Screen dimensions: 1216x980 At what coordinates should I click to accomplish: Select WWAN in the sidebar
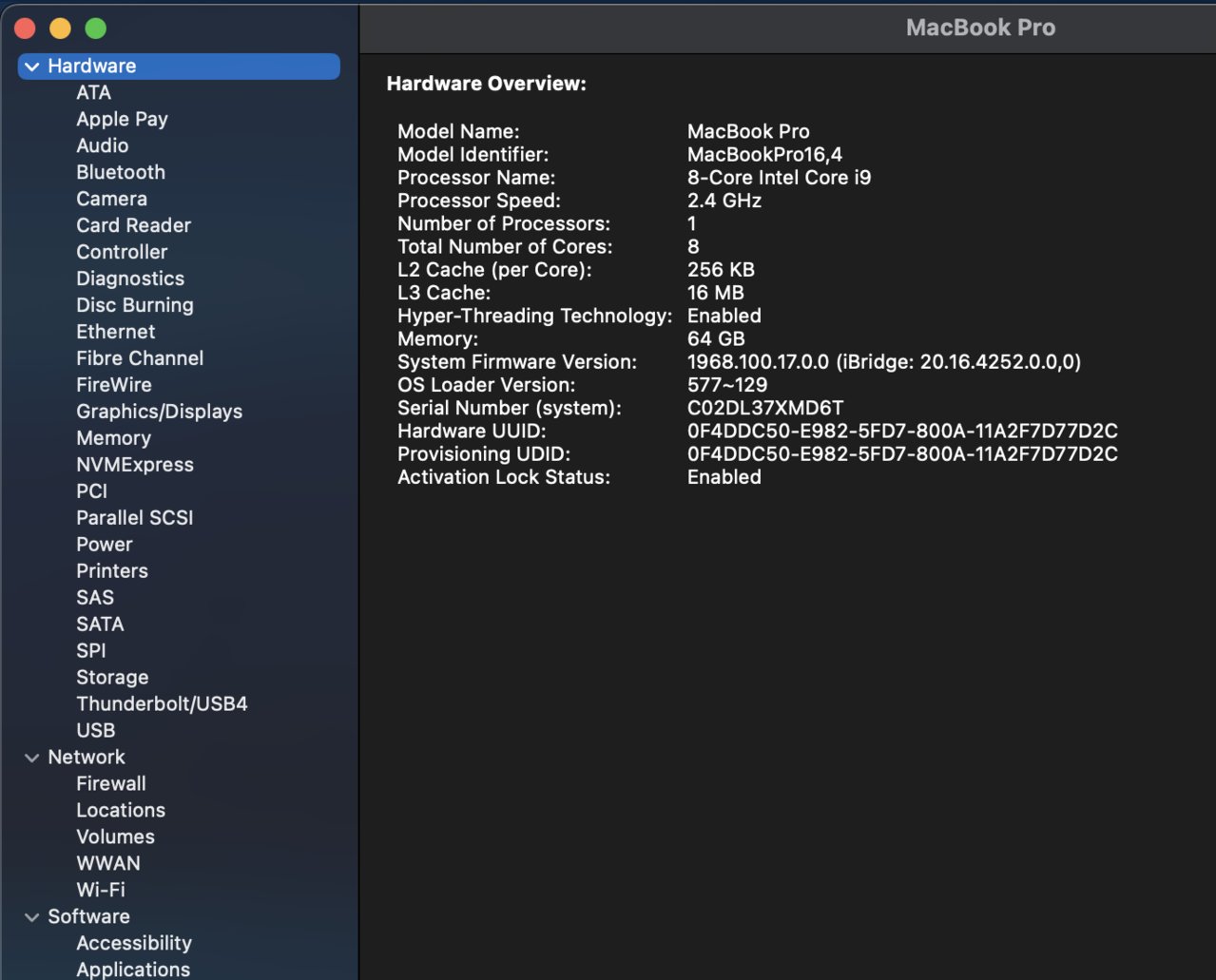[108, 865]
